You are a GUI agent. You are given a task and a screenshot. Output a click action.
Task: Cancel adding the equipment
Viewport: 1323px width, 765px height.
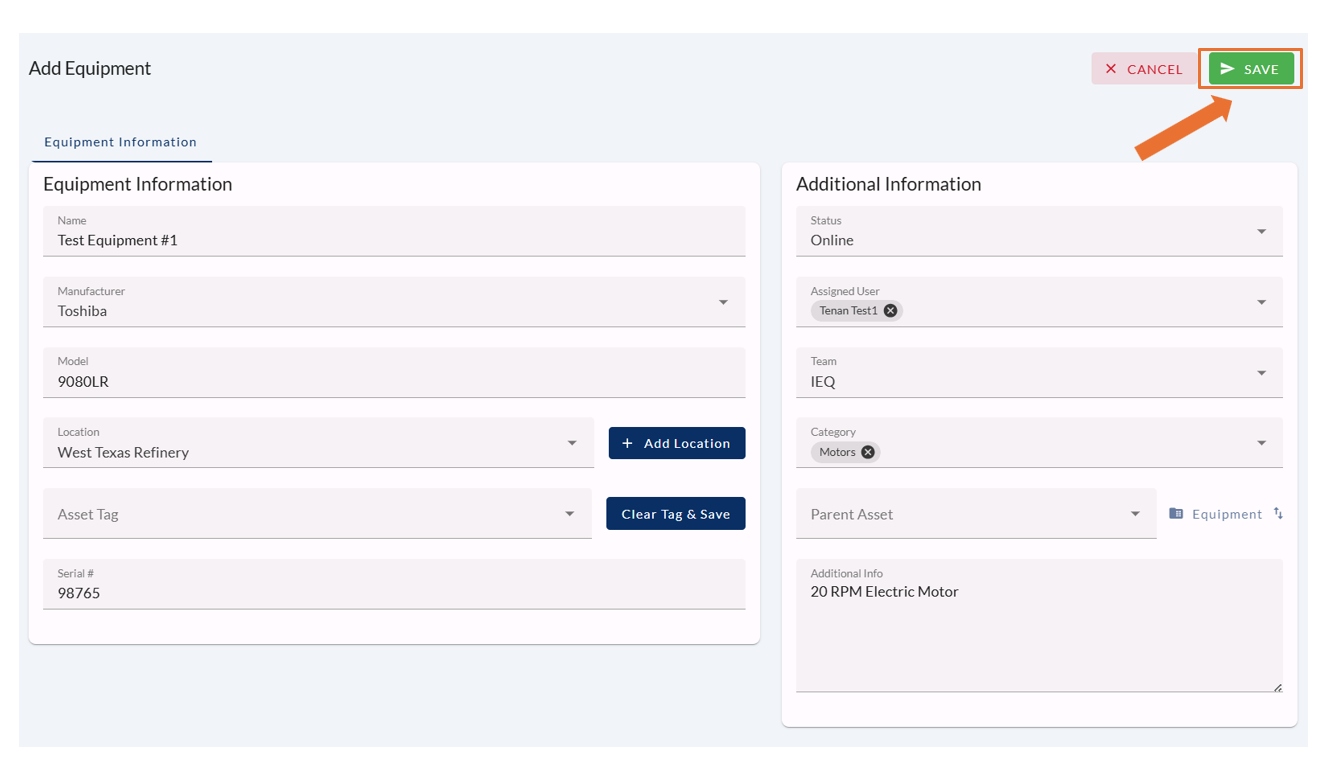pyautogui.click(x=1143, y=69)
